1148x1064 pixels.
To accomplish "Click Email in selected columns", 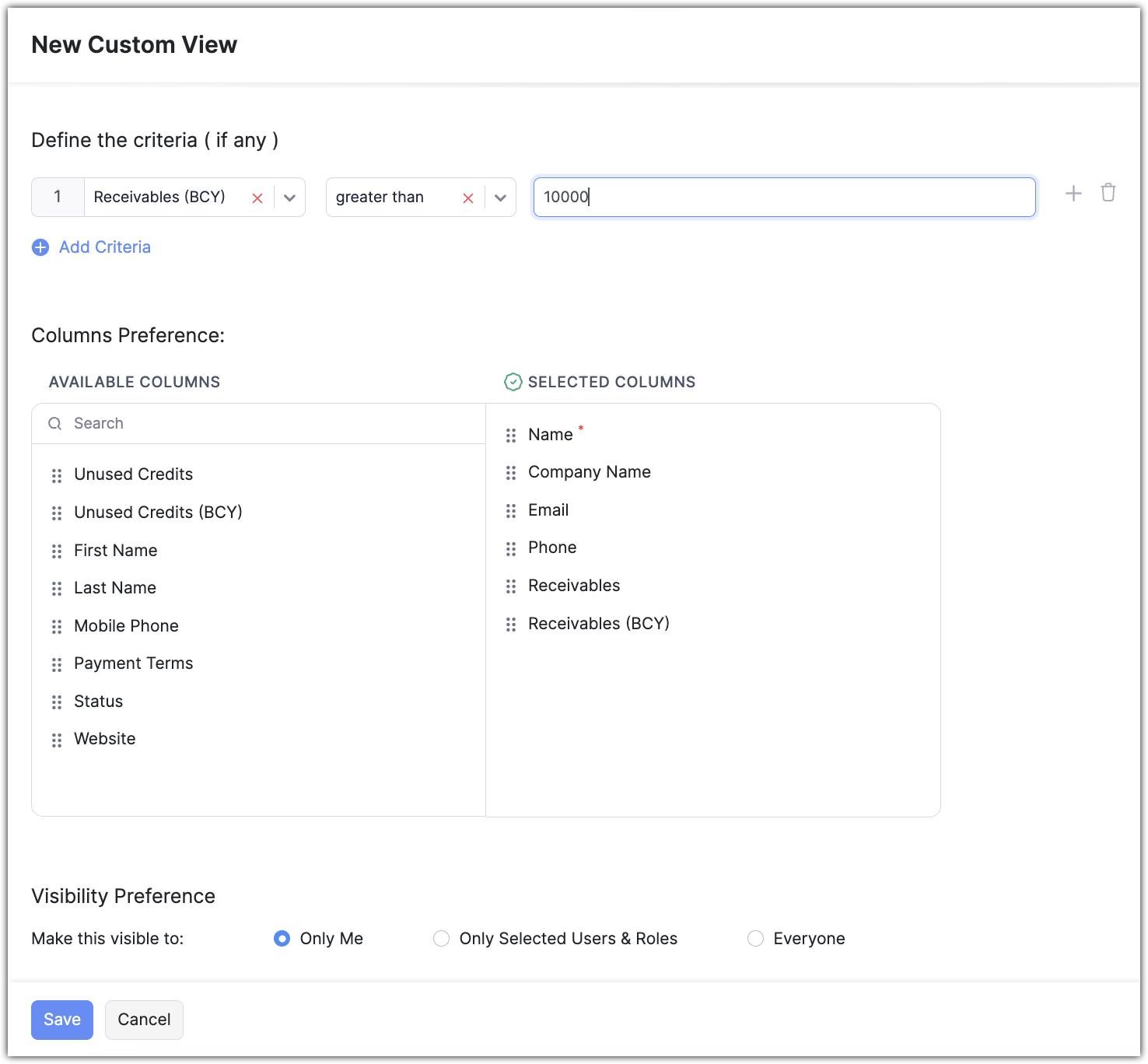I will coord(548,510).
